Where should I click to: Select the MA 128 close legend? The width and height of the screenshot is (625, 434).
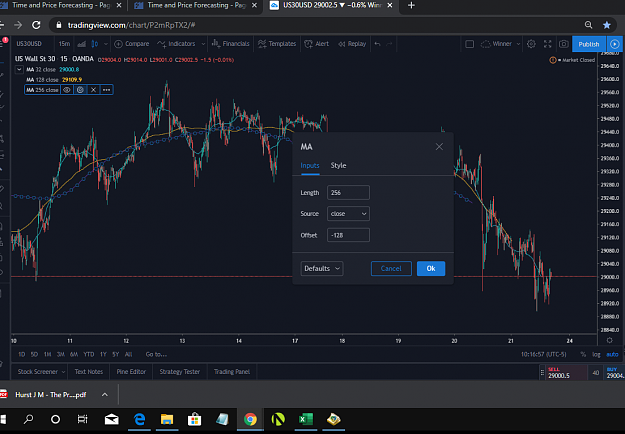coord(42,80)
